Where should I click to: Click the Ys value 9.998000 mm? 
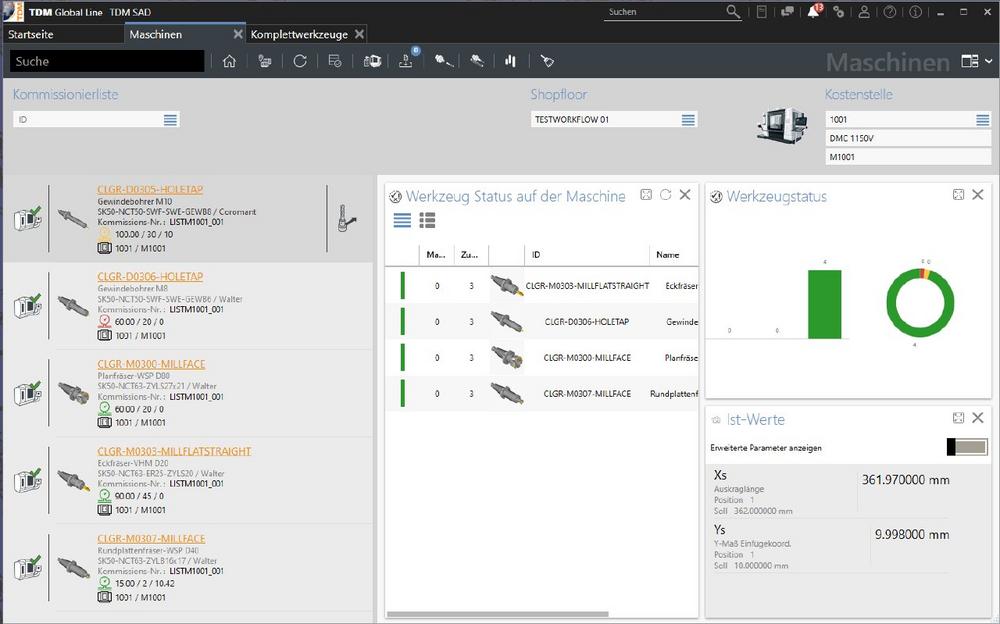click(x=912, y=535)
